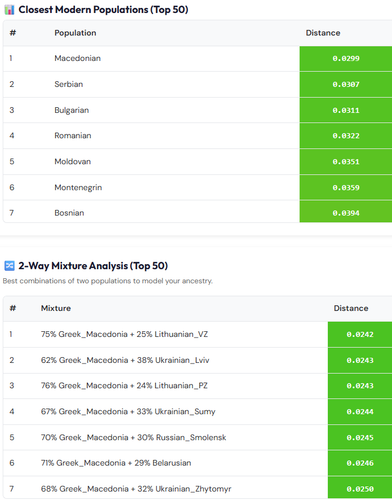
Task: Select the Romanian population row
Action: (198, 136)
